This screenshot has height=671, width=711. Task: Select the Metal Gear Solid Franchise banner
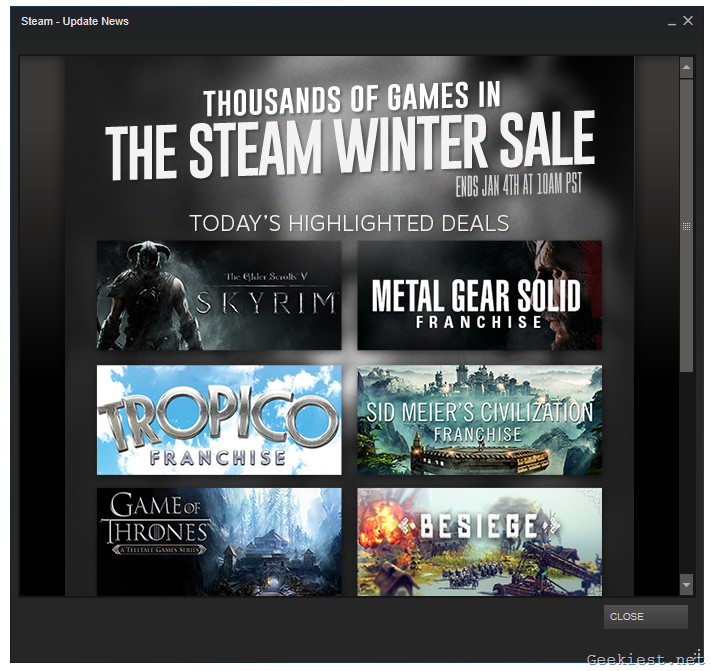pyautogui.click(x=479, y=295)
